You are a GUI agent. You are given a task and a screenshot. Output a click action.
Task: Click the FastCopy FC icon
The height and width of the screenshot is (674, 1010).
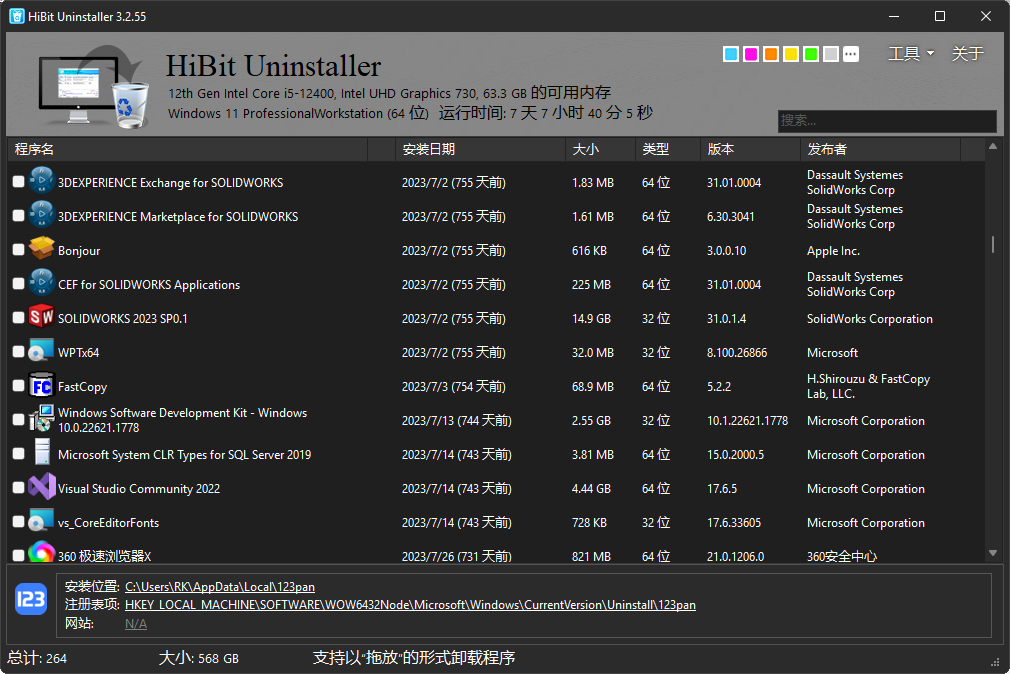coord(41,386)
